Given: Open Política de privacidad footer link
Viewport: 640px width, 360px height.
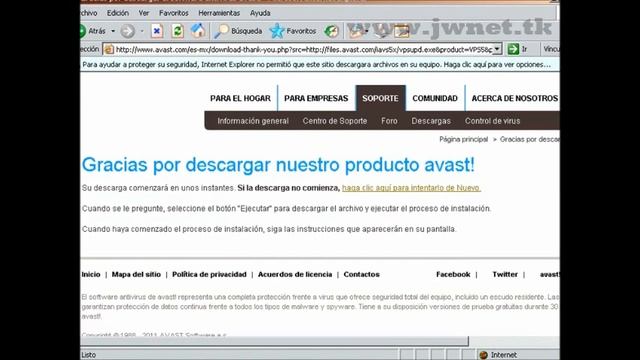Looking at the screenshot, I should [209, 274].
